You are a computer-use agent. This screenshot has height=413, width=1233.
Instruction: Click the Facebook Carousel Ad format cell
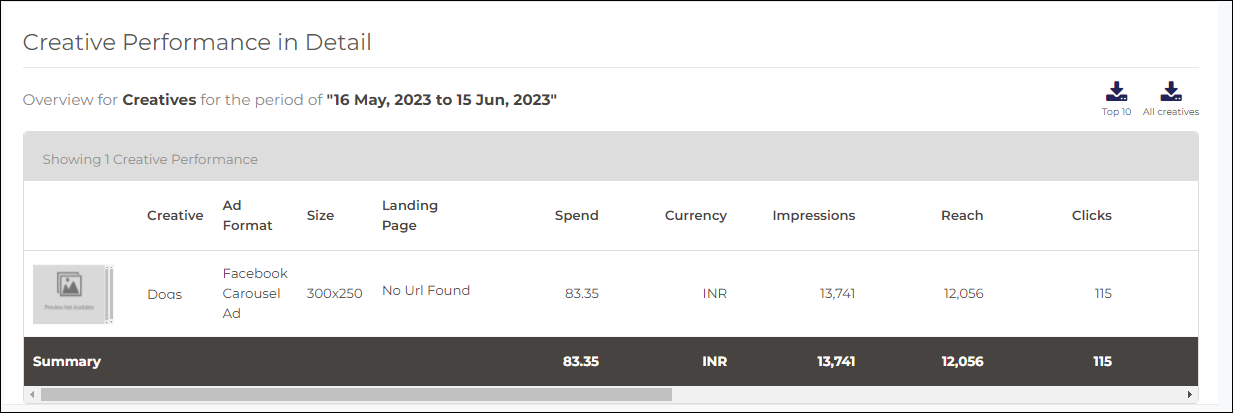coord(255,293)
